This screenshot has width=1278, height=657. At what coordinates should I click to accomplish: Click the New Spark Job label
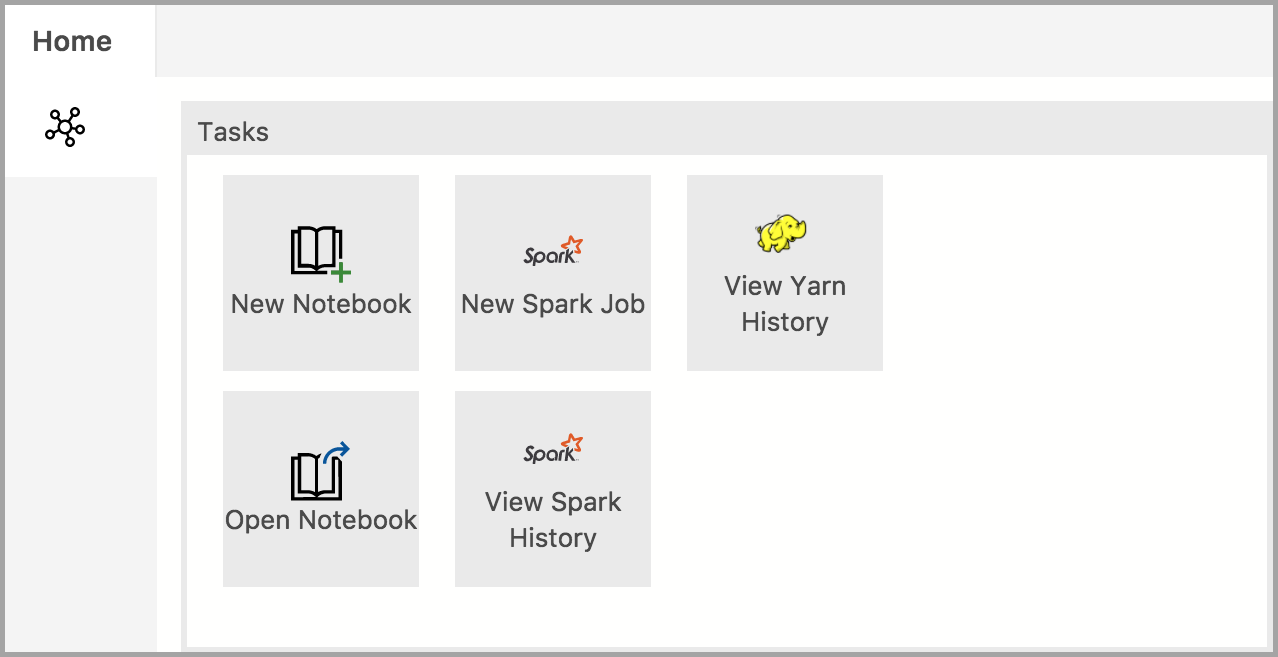pos(553,304)
